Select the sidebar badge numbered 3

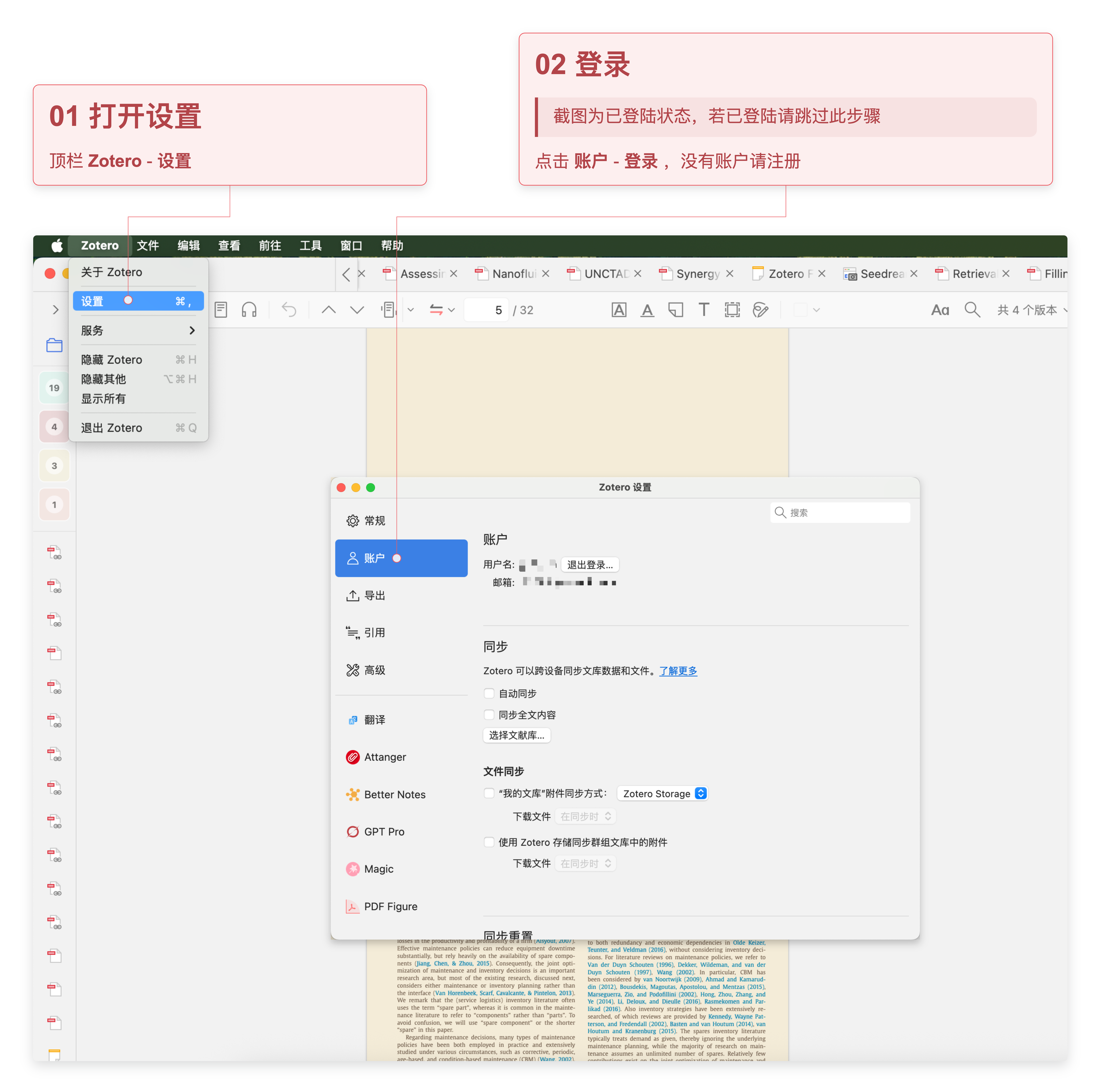click(x=54, y=466)
